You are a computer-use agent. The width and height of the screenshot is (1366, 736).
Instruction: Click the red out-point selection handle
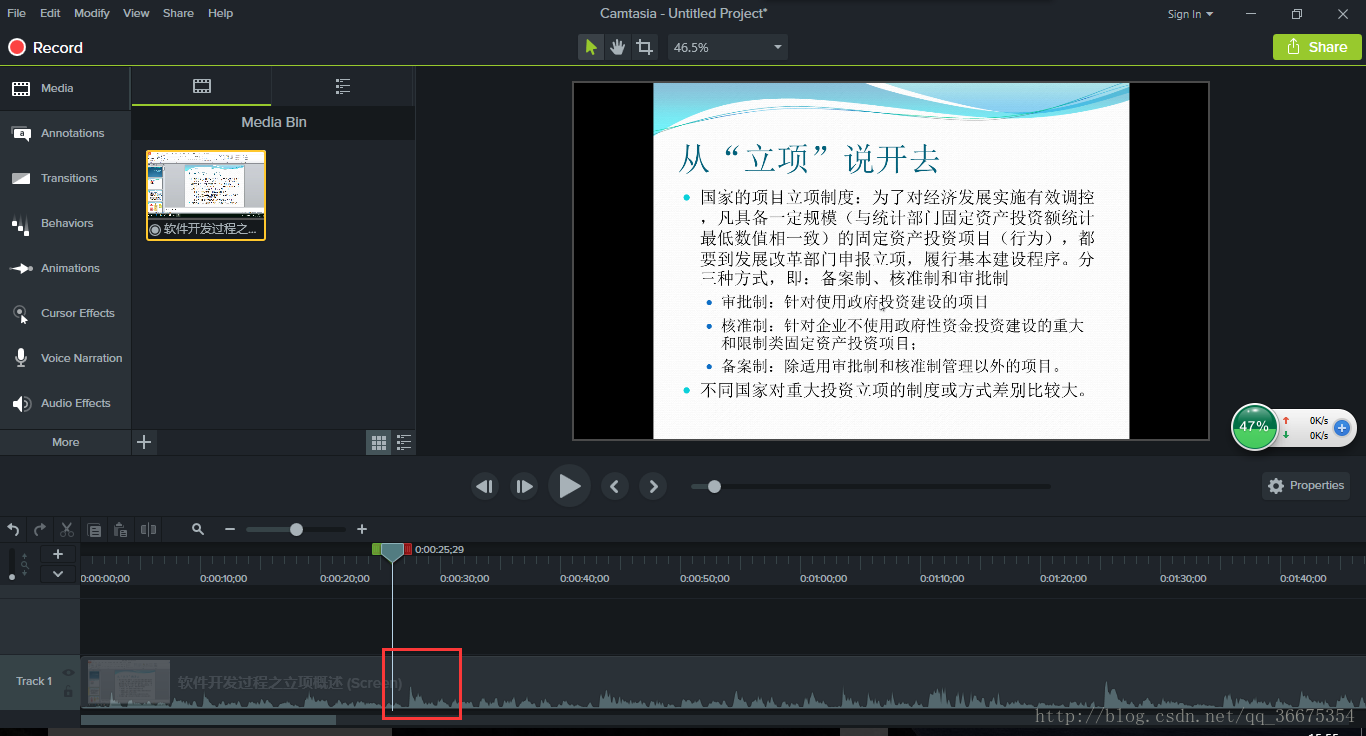tap(408, 549)
